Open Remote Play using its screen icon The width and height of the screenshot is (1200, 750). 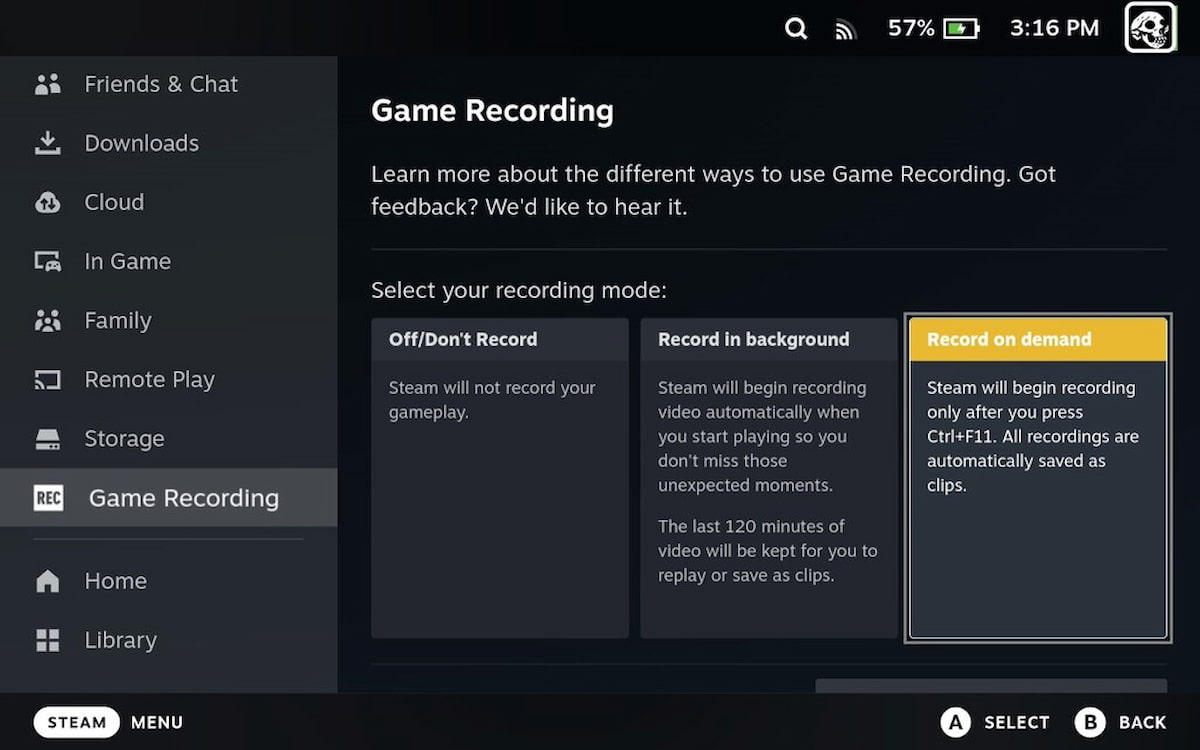48,379
